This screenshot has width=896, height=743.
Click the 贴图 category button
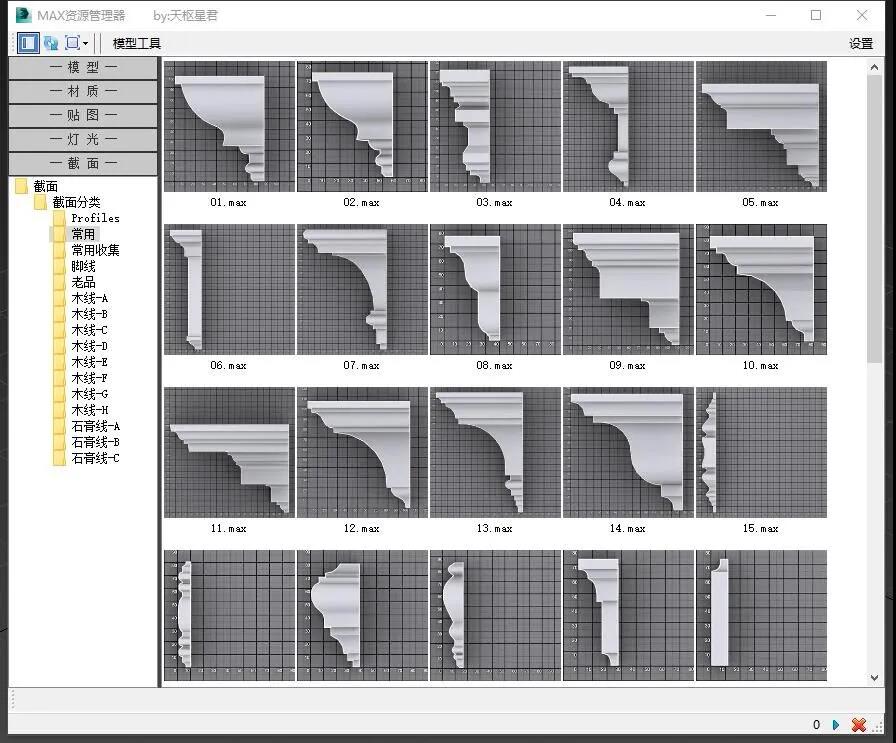(x=84, y=115)
